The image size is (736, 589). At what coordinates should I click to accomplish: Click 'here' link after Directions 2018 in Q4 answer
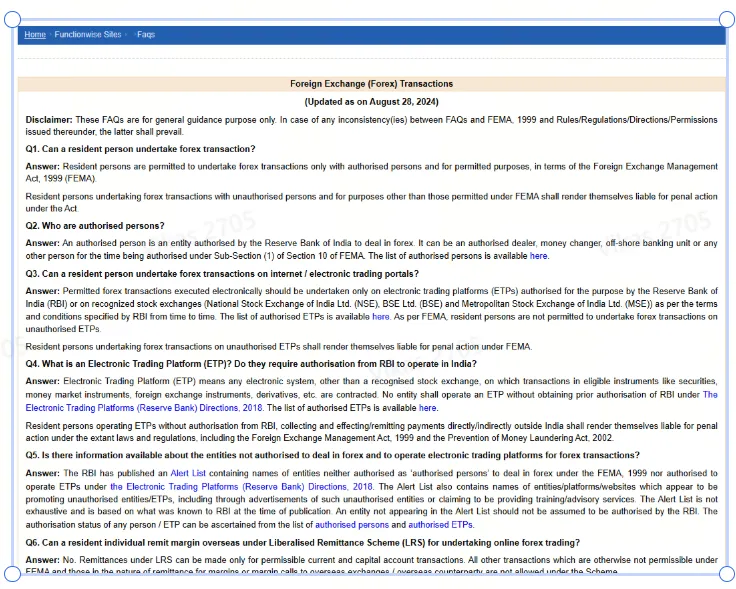(x=428, y=408)
